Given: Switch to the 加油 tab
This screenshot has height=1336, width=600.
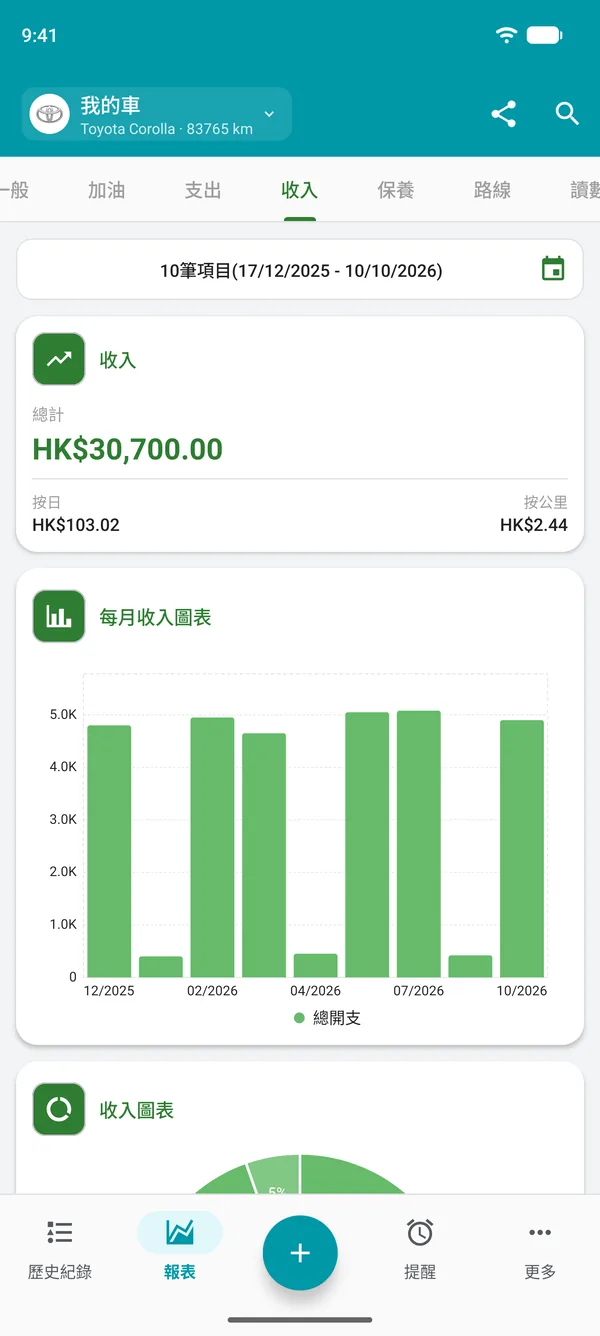Looking at the screenshot, I should (106, 190).
